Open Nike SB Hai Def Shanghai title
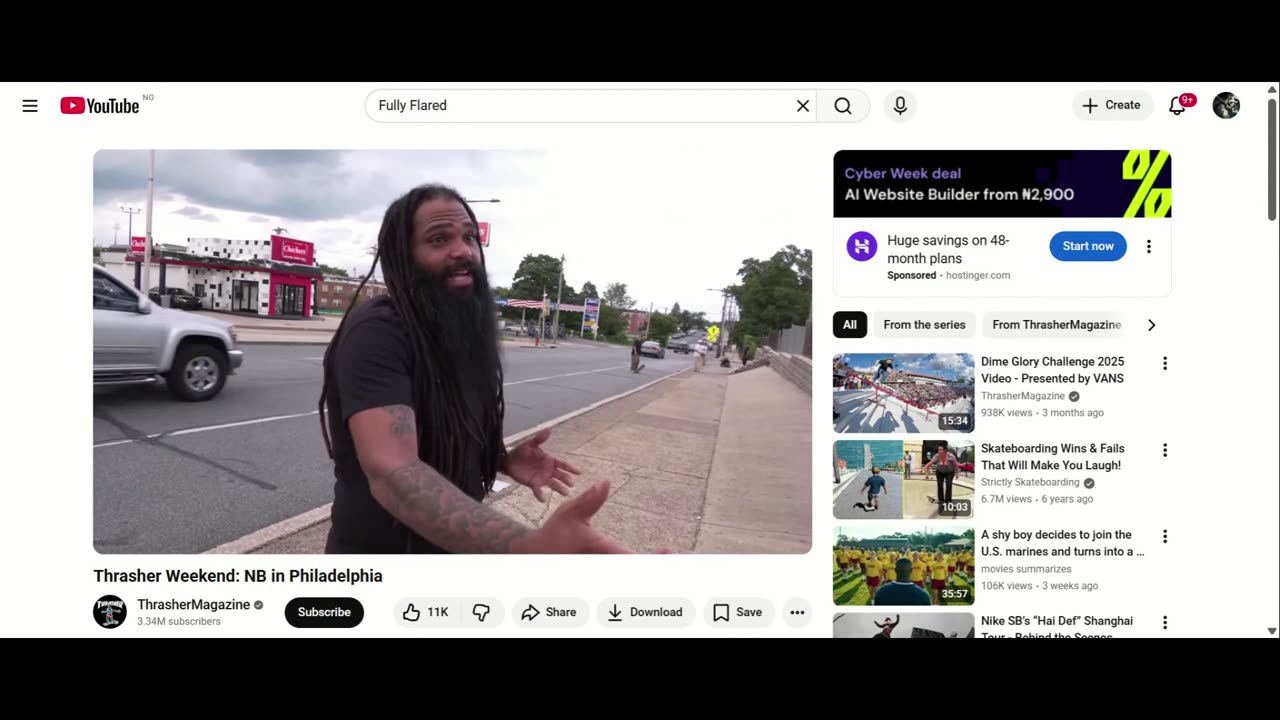This screenshot has width=1280, height=720. (1057, 628)
